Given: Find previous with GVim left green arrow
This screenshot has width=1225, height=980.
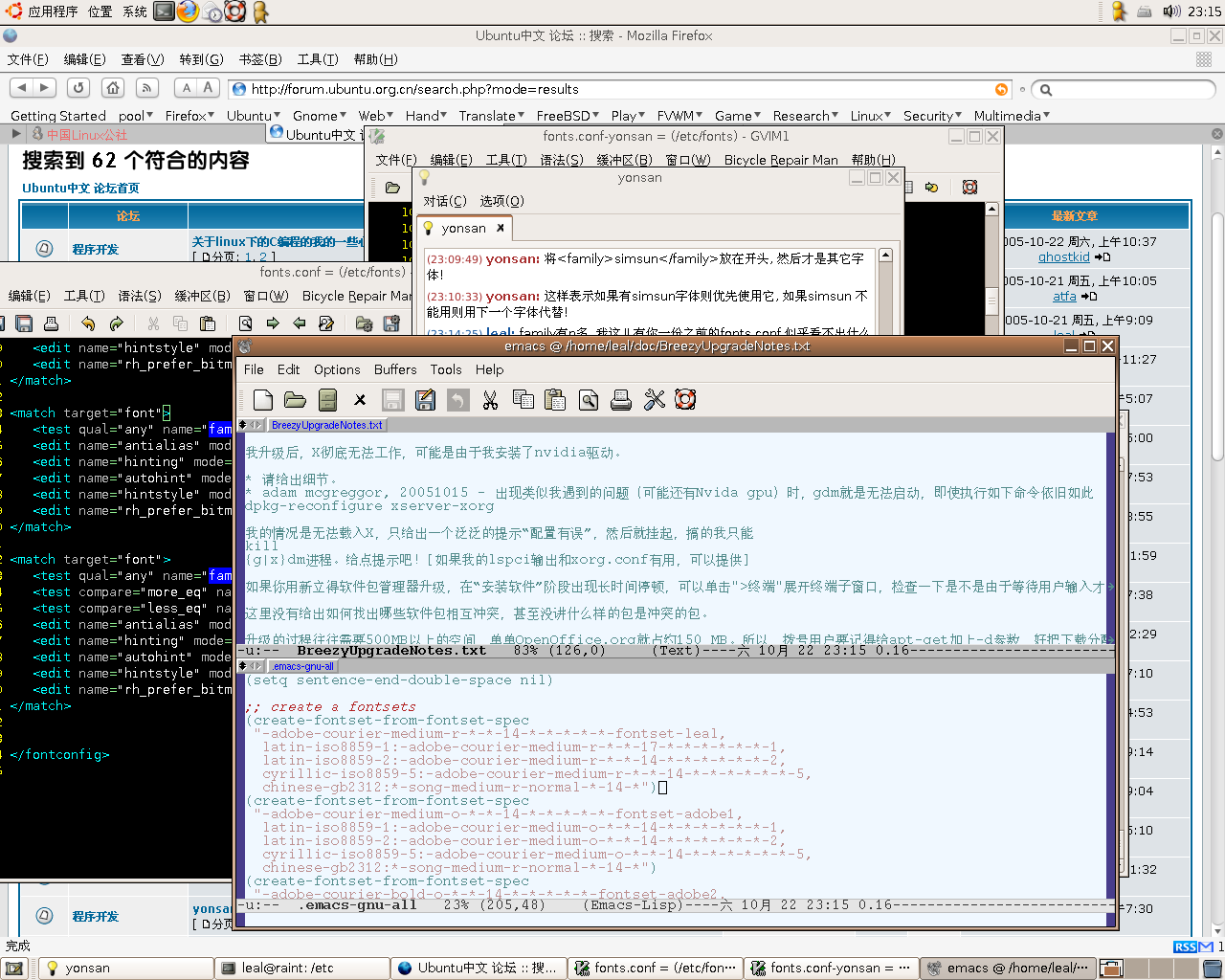Looking at the screenshot, I should [300, 323].
